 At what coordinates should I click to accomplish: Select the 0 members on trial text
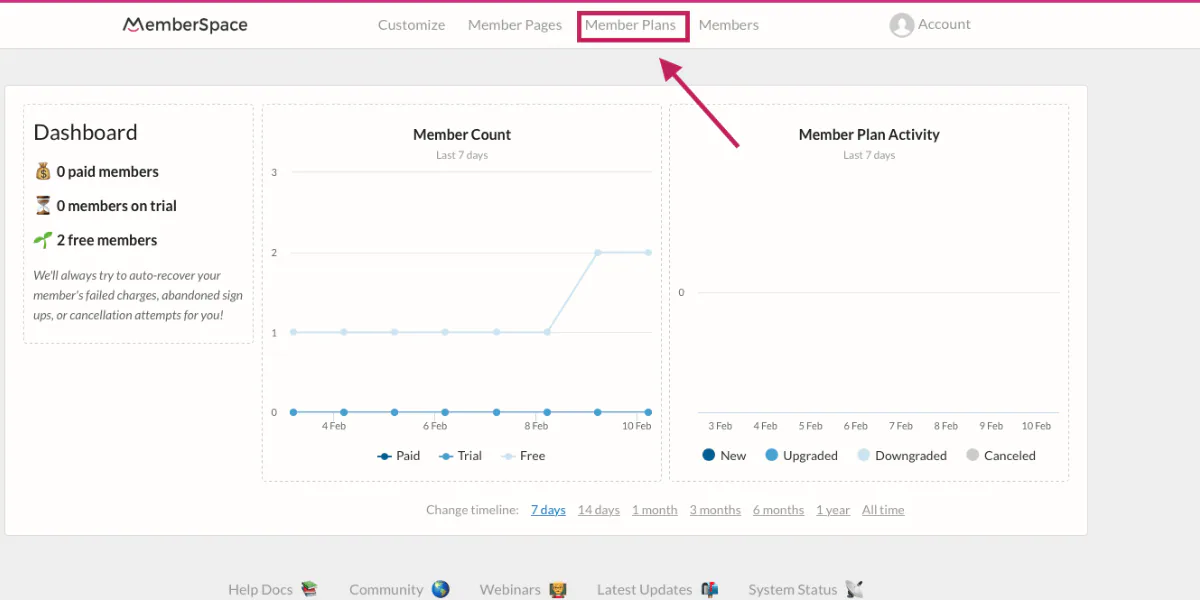pyautogui.click(x=116, y=206)
